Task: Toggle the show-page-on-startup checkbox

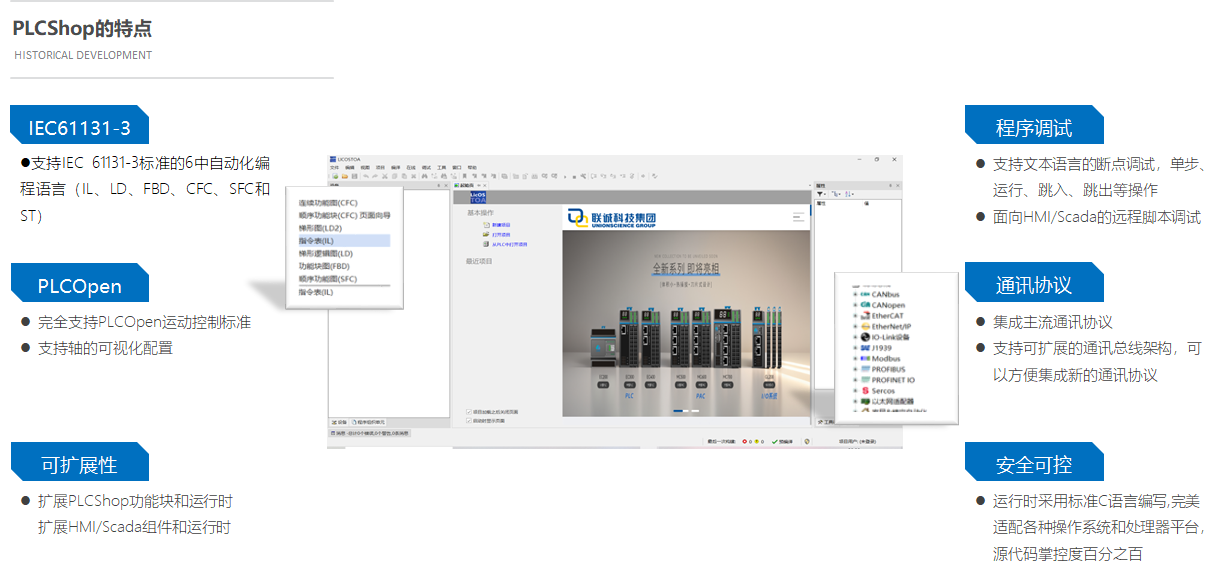Action: point(469,420)
